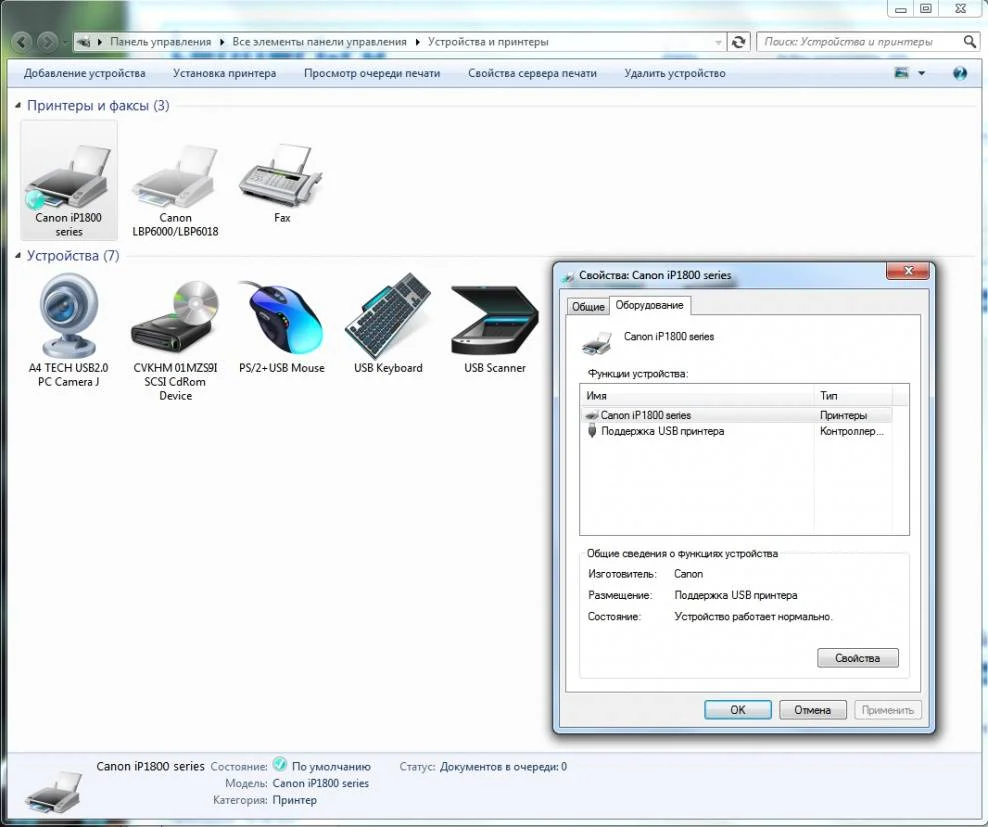Viewport: 988px width, 827px height.
Task: Collapse the Устройства group
Action: point(18,255)
